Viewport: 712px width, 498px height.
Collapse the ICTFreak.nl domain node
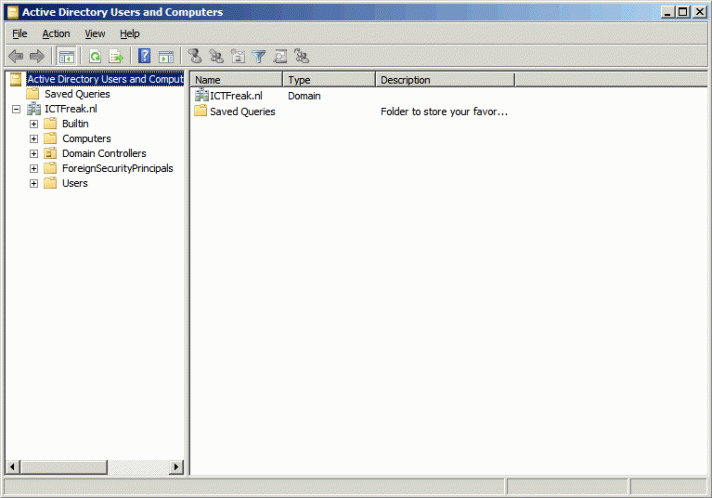(x=16, y=109)
